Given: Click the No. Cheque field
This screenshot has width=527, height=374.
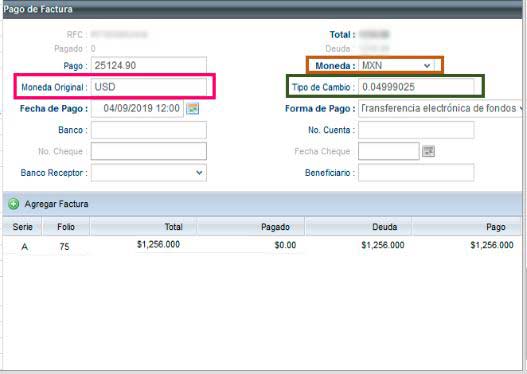Looking at the screenshot, I should coord(149,151).
